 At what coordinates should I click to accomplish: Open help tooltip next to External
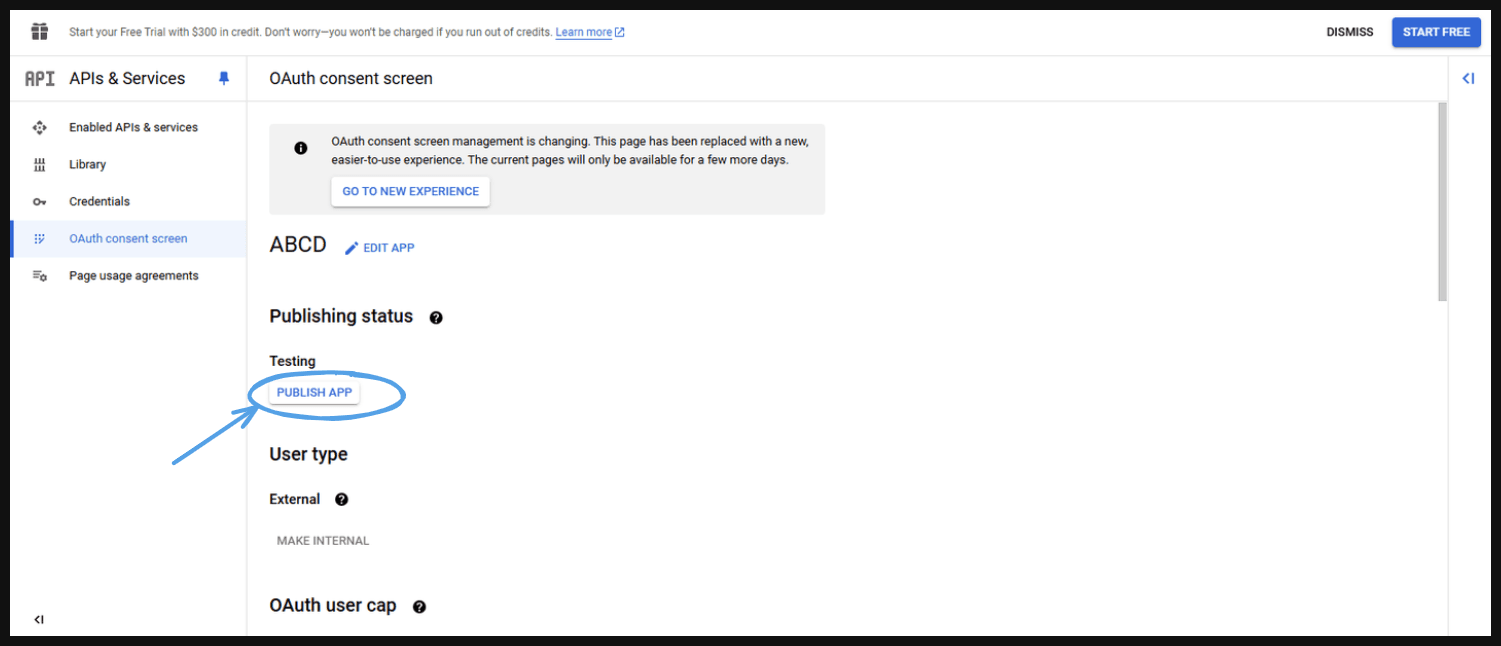click(341, 499)
